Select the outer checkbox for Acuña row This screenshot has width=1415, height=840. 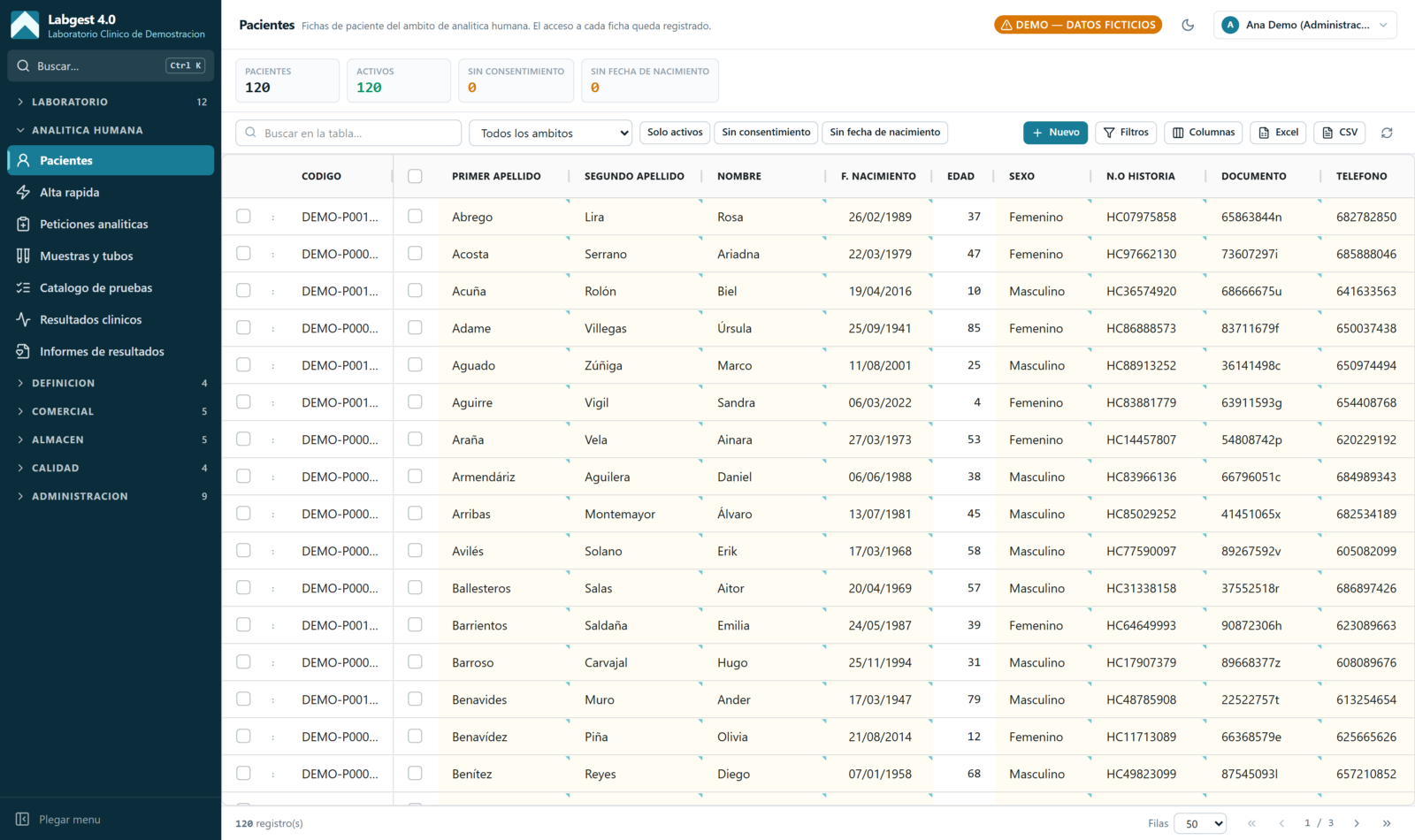click(243, 290)
